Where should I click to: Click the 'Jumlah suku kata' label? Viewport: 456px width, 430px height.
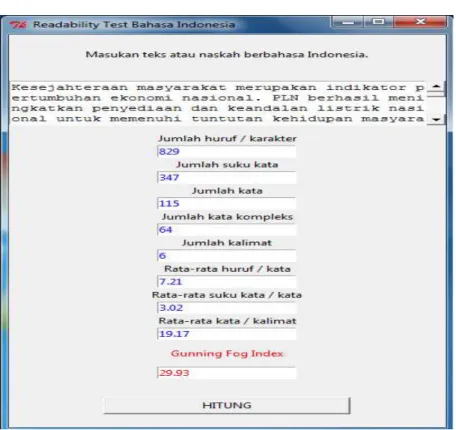click(x=227, y=165)
